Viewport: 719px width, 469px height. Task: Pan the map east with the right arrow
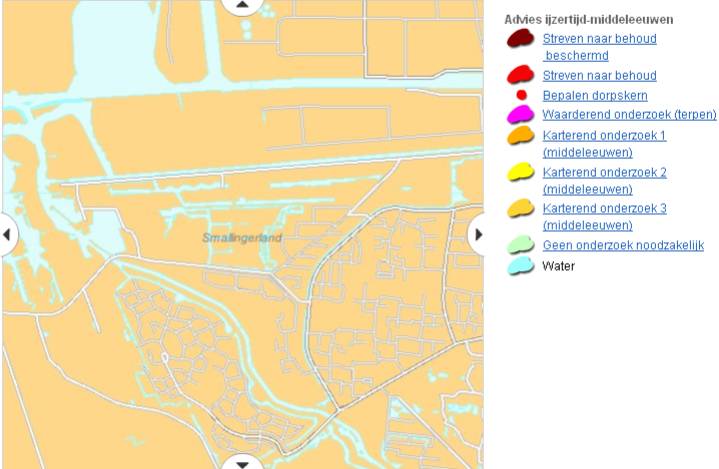477,234
